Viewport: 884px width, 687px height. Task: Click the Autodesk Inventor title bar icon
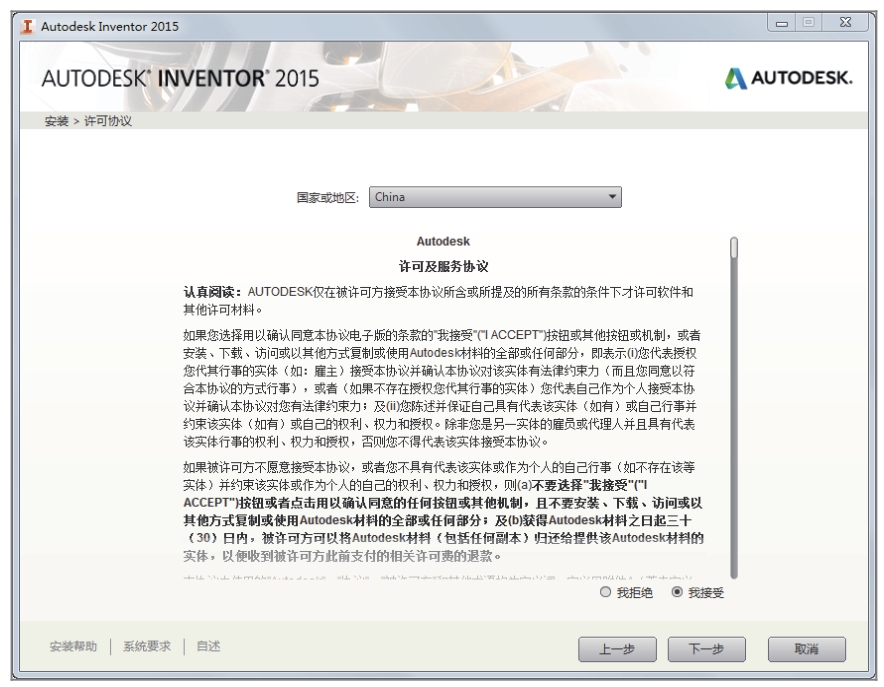[26, 26]
